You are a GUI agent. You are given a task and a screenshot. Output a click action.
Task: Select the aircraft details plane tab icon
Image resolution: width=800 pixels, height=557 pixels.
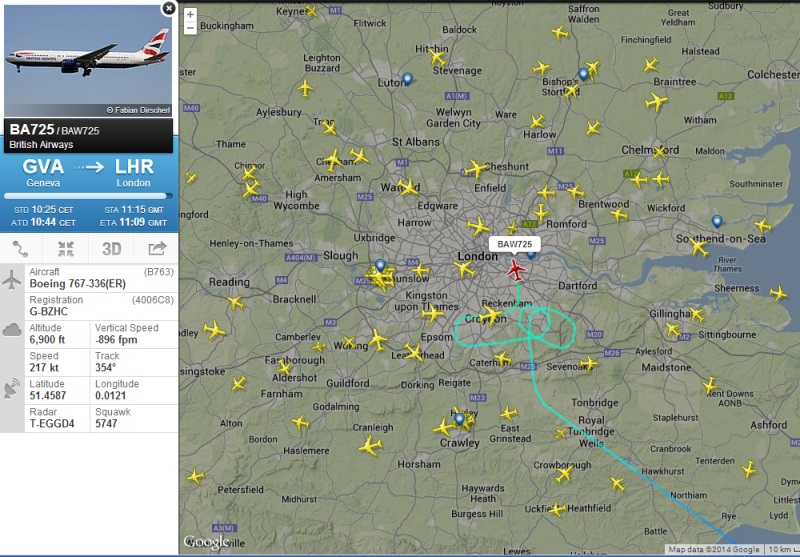(x=12, y=280)
